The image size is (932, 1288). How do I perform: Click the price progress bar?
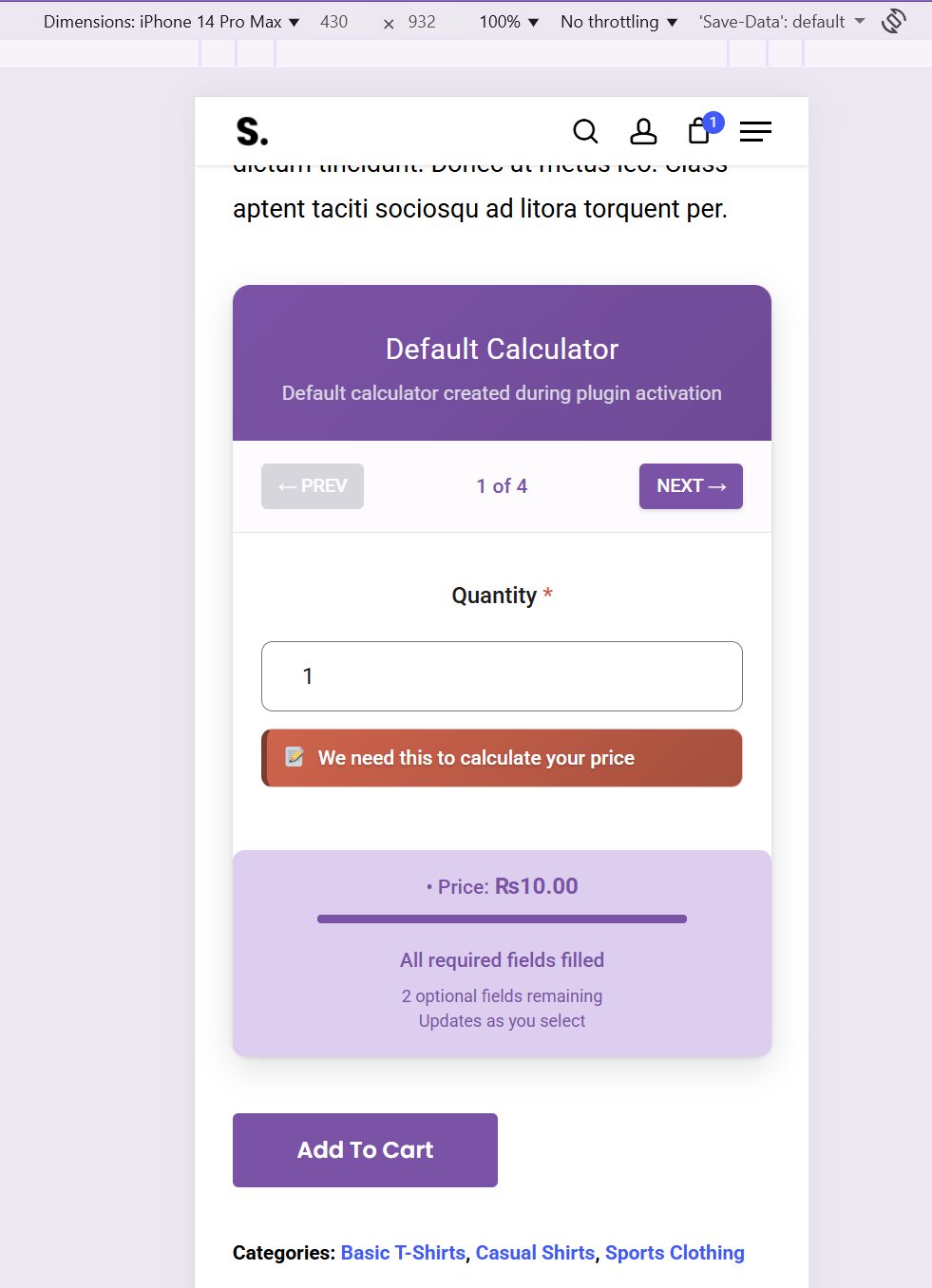502,919
